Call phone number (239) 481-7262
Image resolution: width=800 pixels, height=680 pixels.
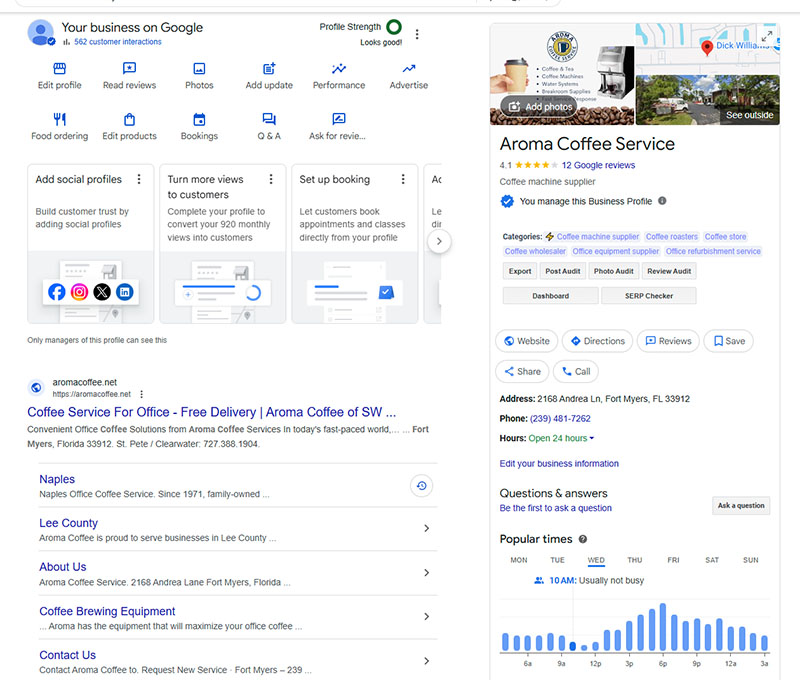coord(560,419)
